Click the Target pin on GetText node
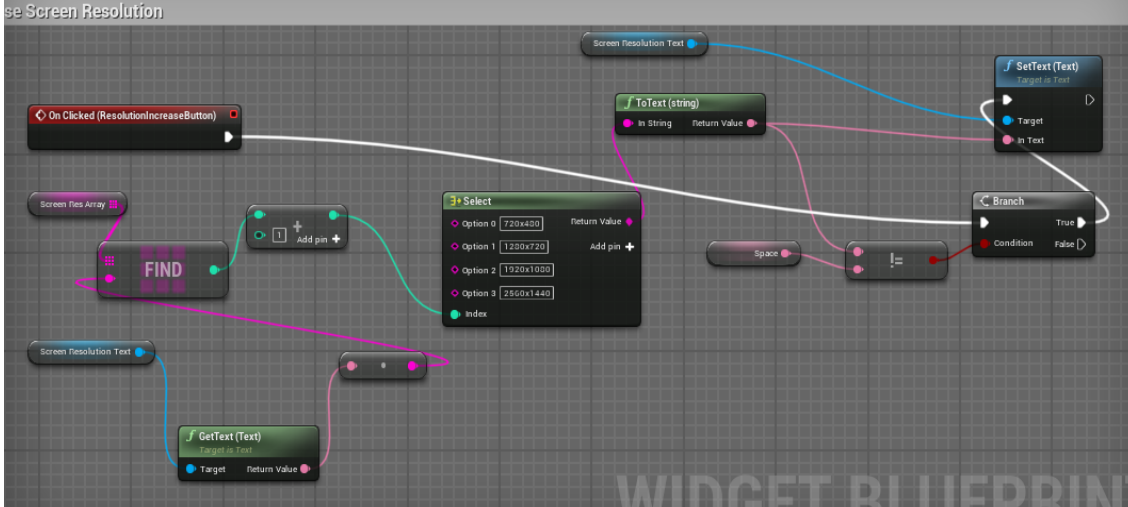 tap(191, 469)
